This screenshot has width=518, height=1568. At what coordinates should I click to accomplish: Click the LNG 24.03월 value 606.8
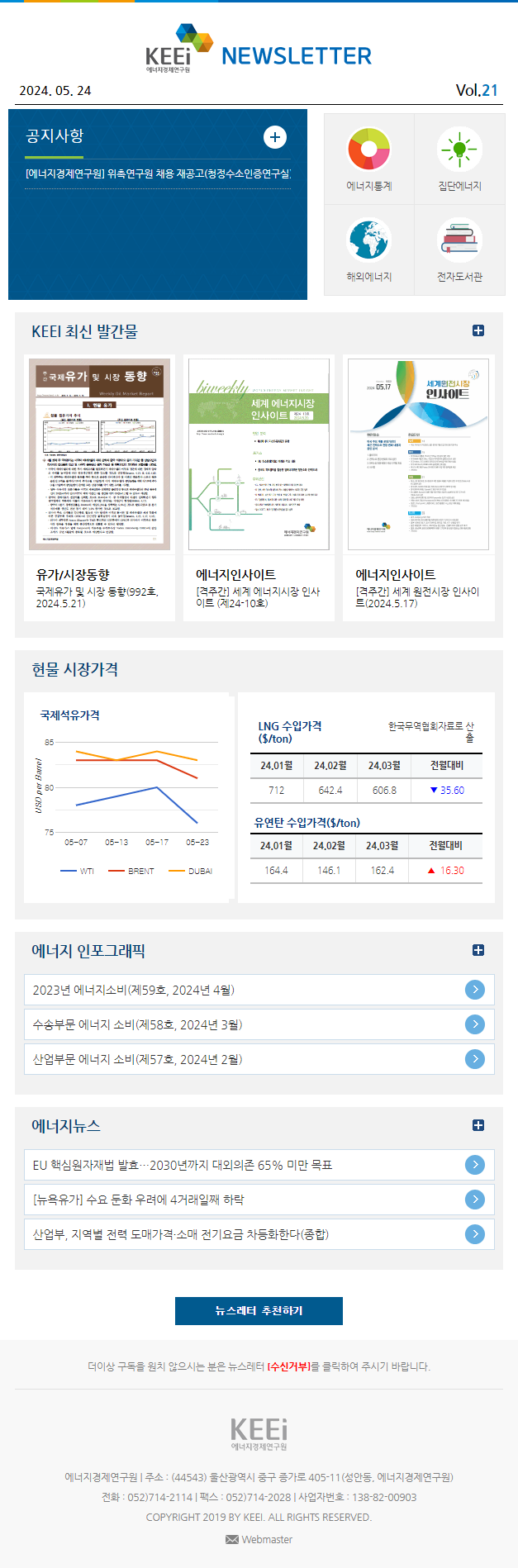pos(384,791)
